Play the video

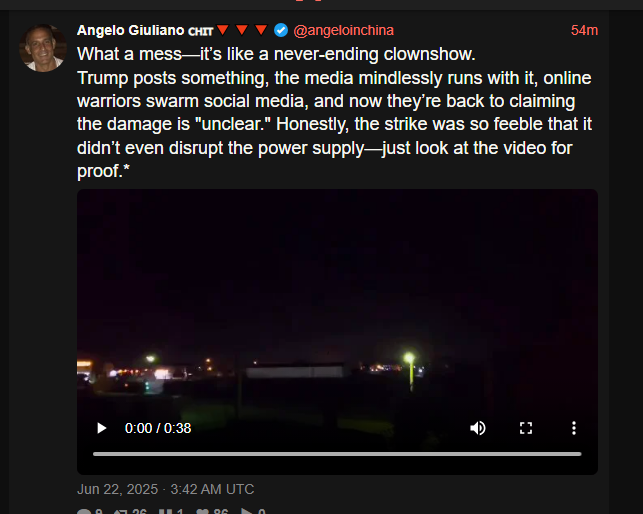click(102, 428)
